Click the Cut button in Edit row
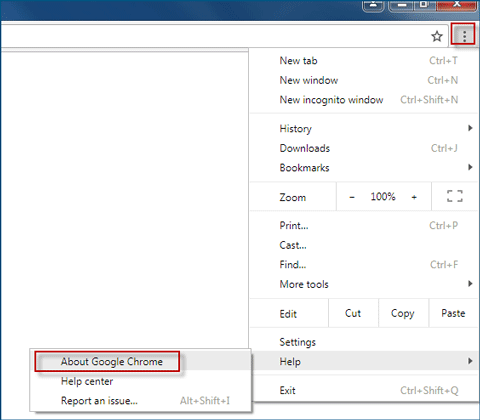 point(353,313)
